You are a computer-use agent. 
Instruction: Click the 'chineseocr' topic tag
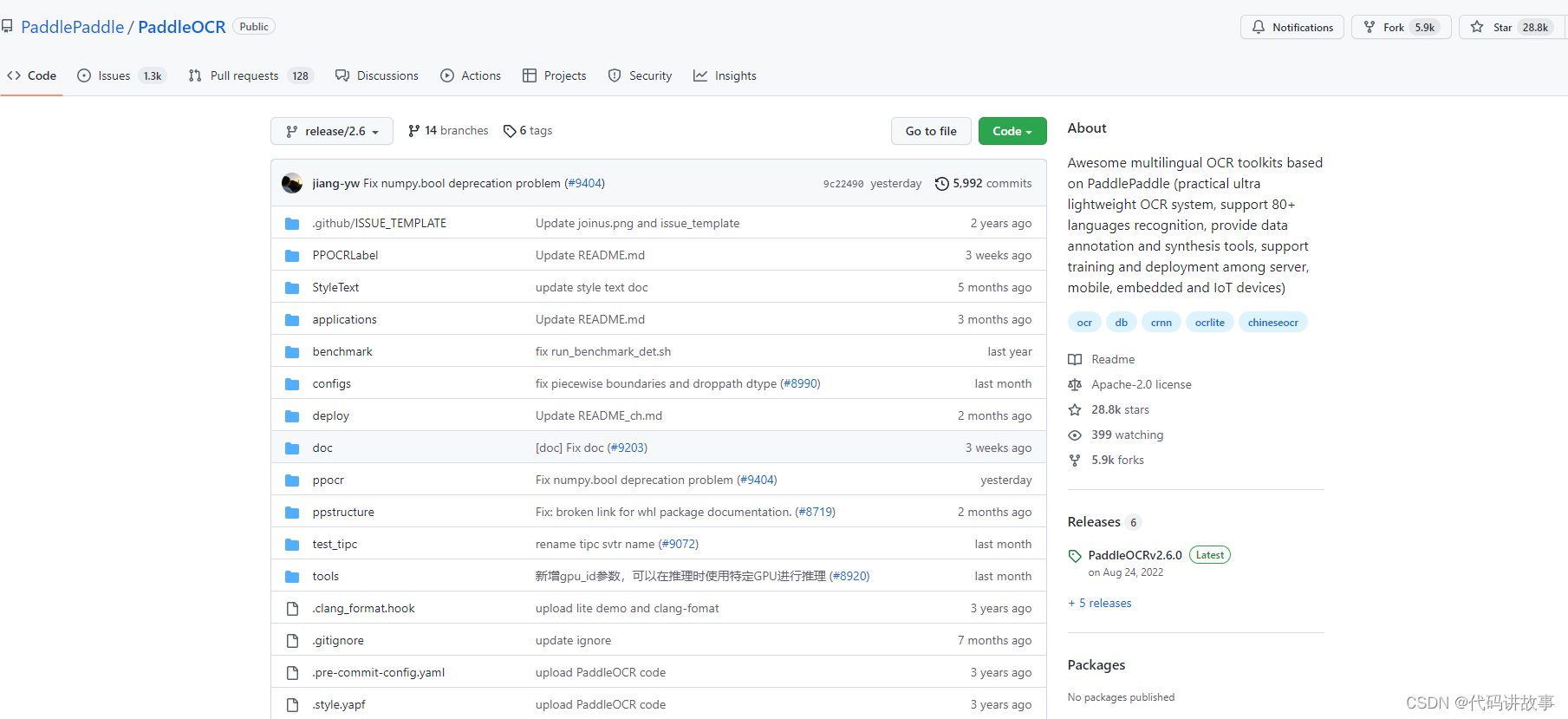click(x=1273, y=323)
